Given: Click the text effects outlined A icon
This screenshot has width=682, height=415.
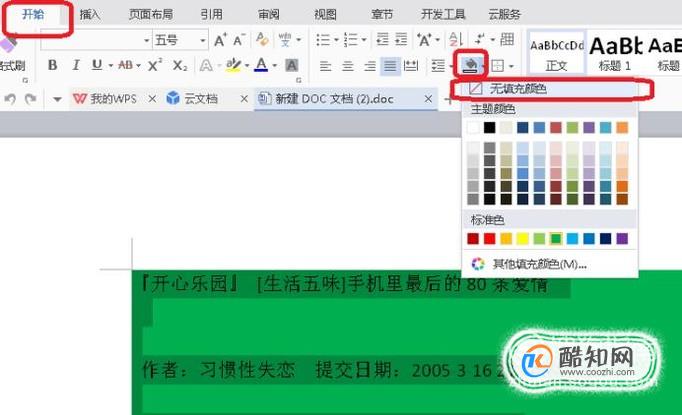Looking at the screenshot, I should pos(206,66).
